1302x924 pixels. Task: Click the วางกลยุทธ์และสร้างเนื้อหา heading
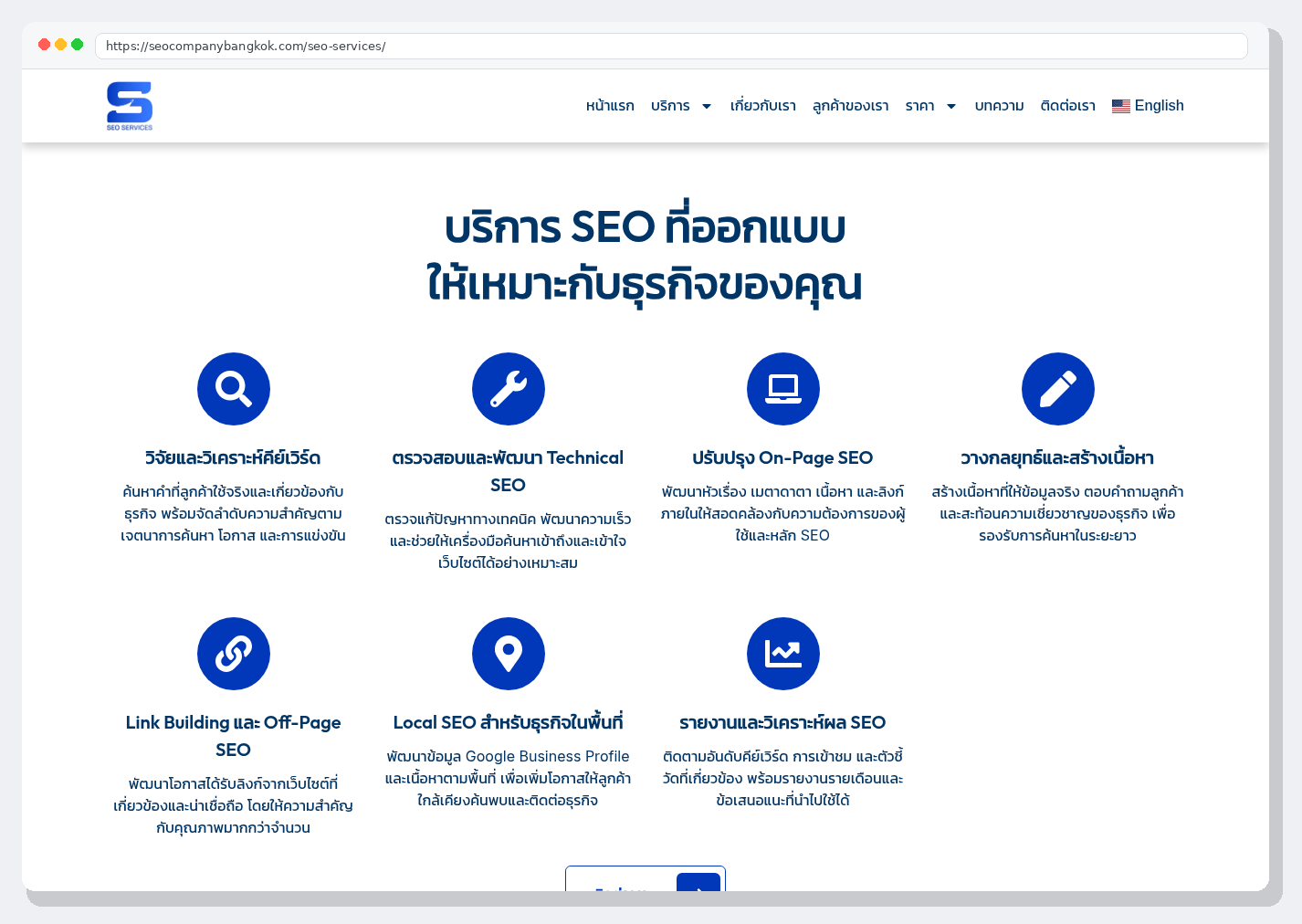click(x=1057, y=457)
